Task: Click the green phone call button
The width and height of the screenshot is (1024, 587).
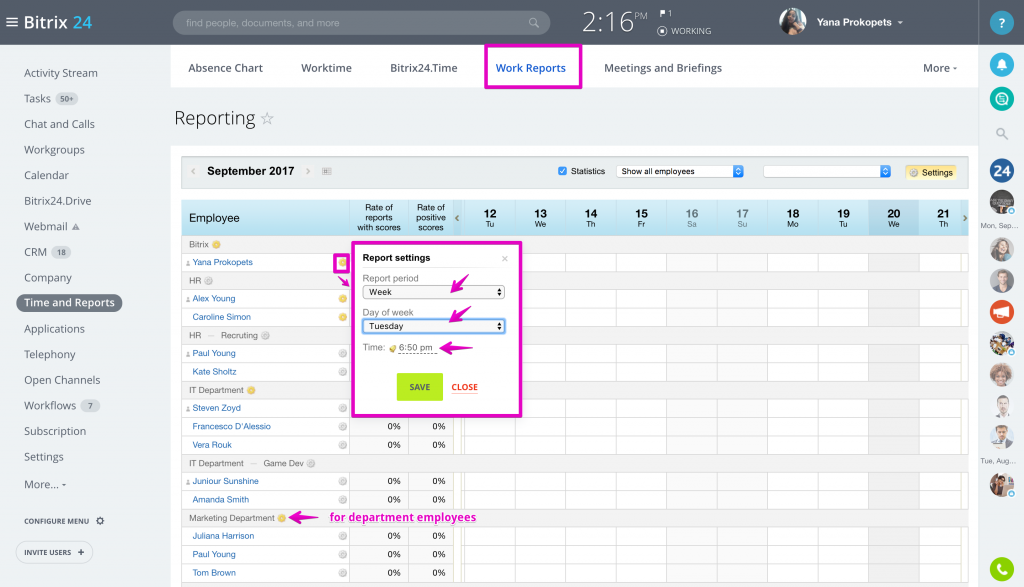Action: (1001, 569)
